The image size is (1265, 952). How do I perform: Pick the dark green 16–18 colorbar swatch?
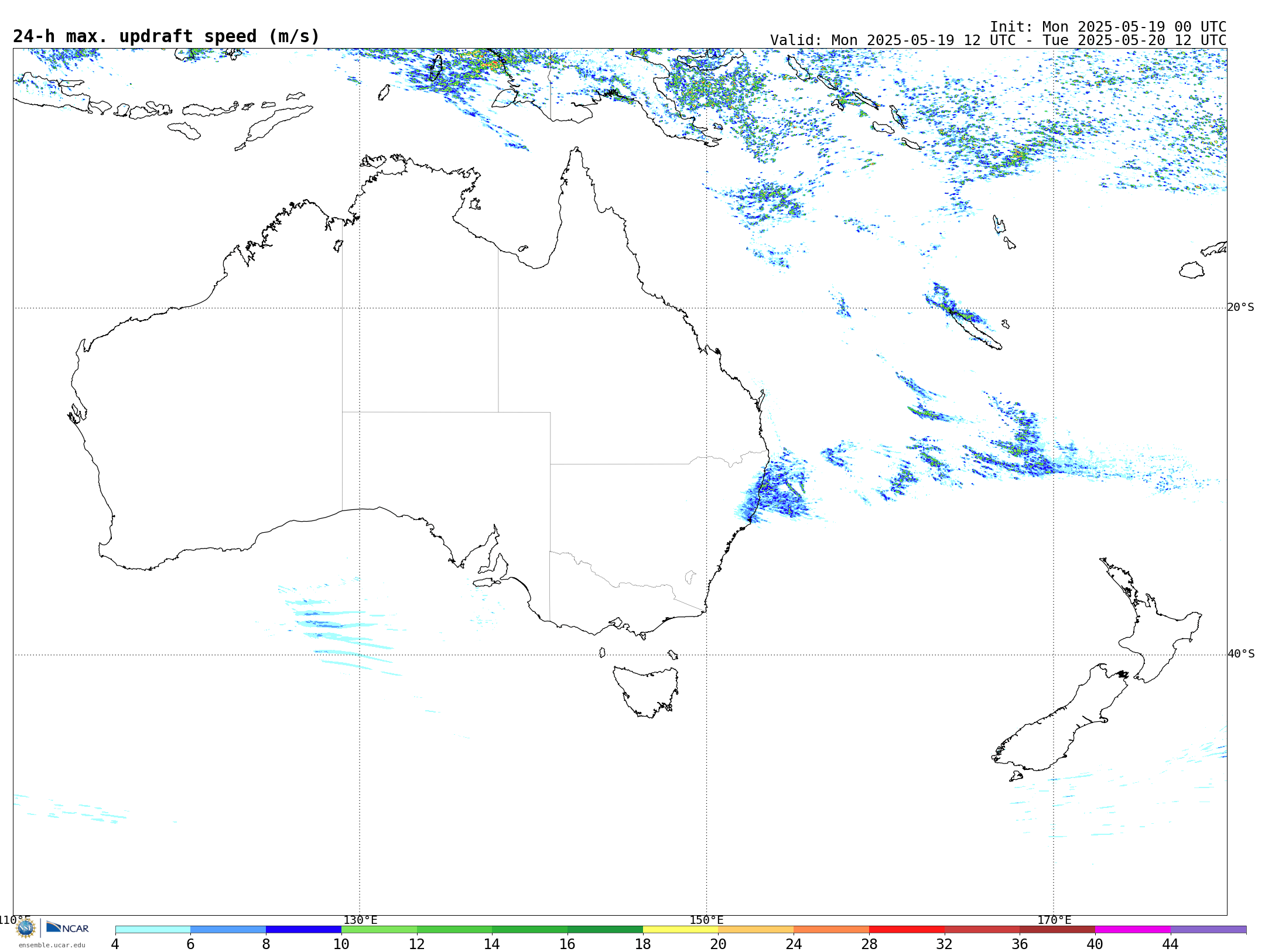tap(606, 930)
